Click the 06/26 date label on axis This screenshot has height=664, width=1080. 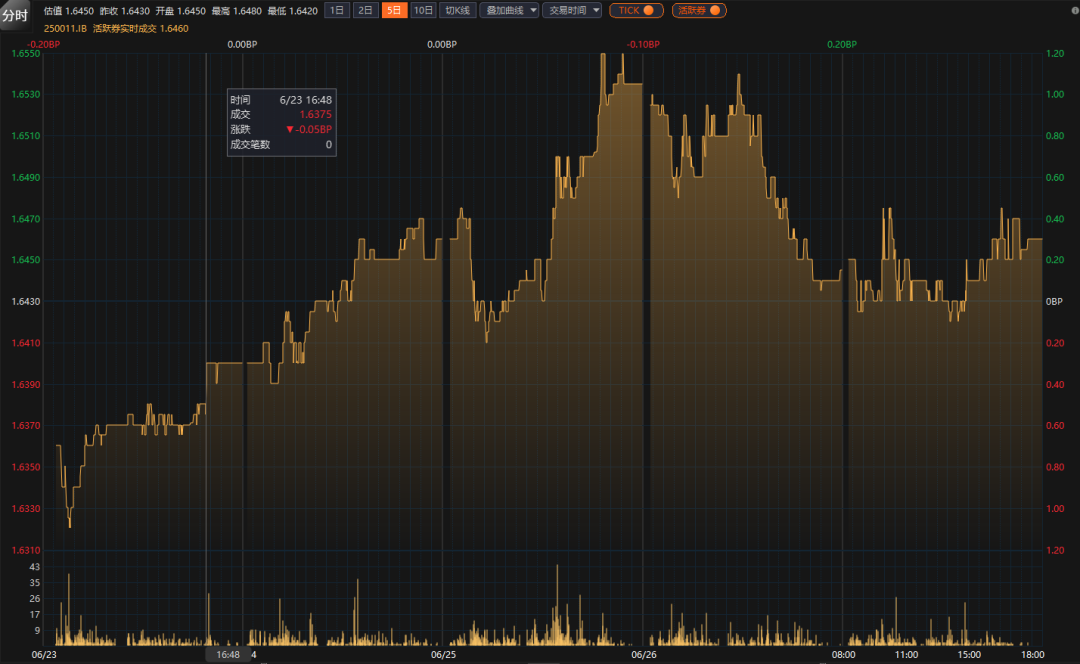click(x=643, y=654)
